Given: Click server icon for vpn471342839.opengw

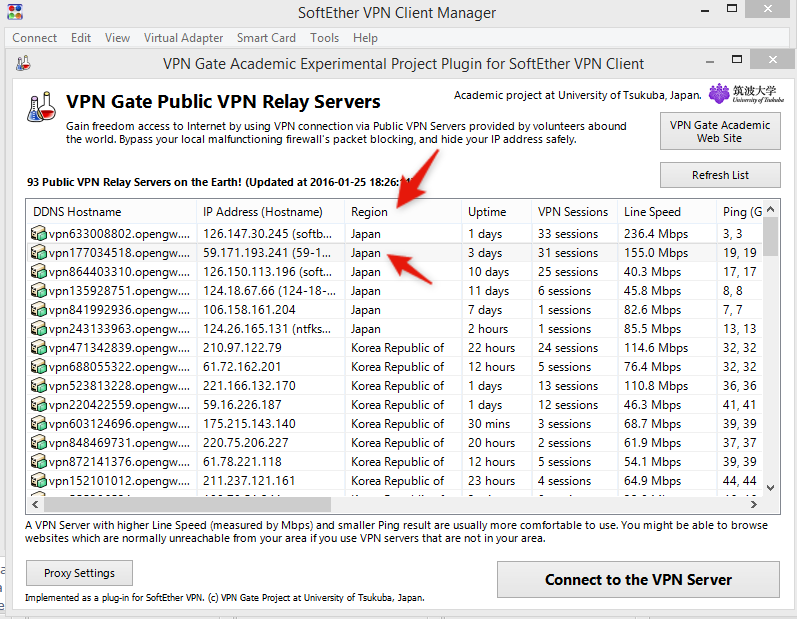Looking at the screenshot, I should click(x=39, y=348).
